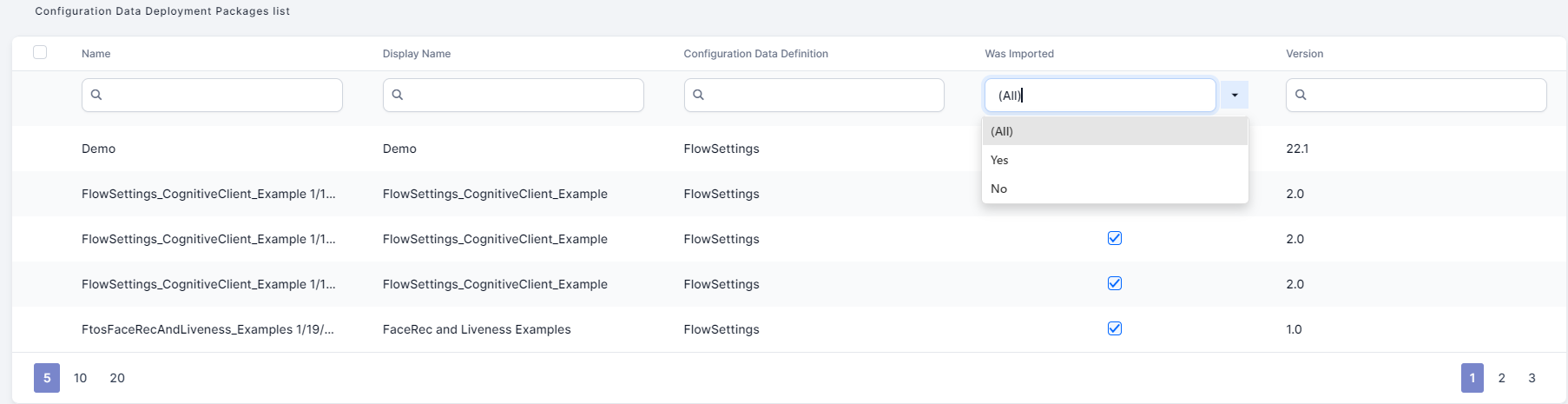The image size is (1568, 404).
Task: Open the Demo package row
Action: click(x=99, y=149)
